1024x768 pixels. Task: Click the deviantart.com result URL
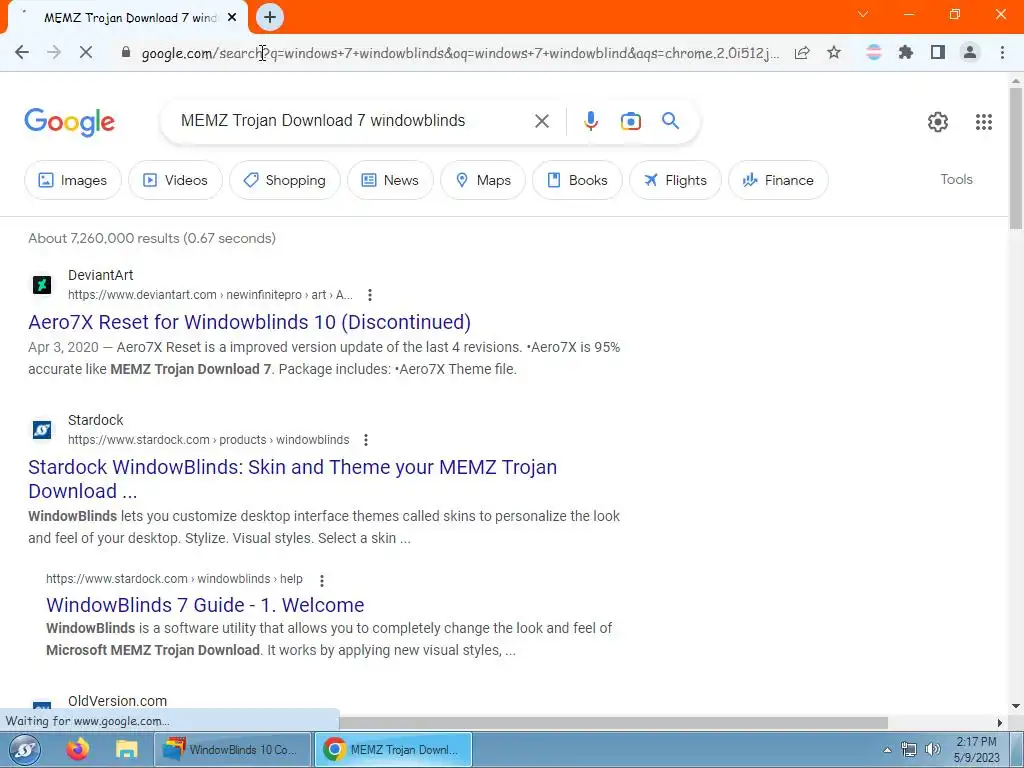[210, 295]
